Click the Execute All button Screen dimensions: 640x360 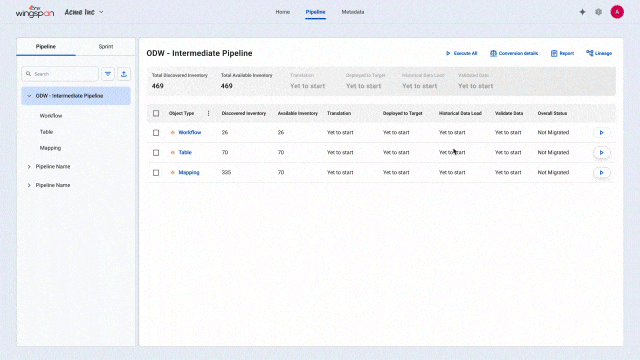(x=461, y=53)
